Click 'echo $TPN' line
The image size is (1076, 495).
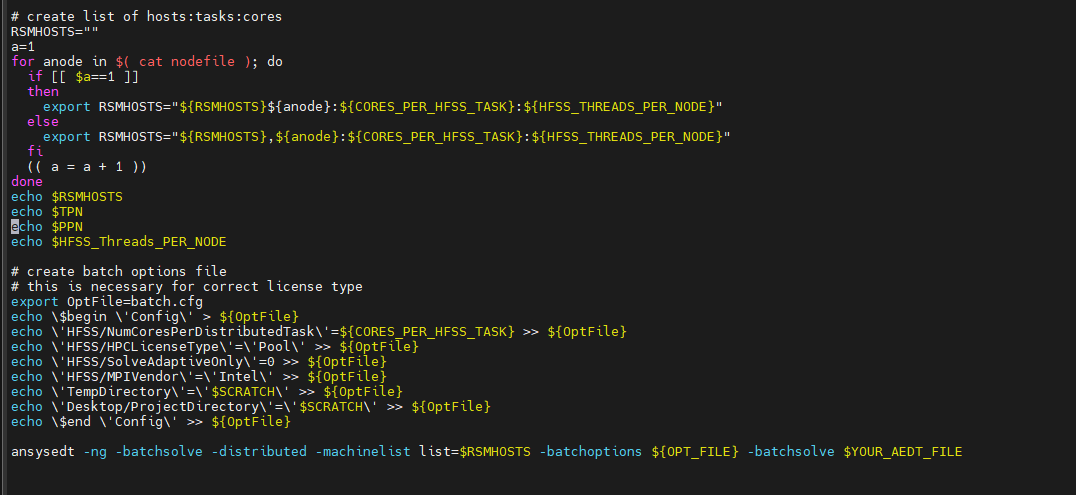pos(47,211)
